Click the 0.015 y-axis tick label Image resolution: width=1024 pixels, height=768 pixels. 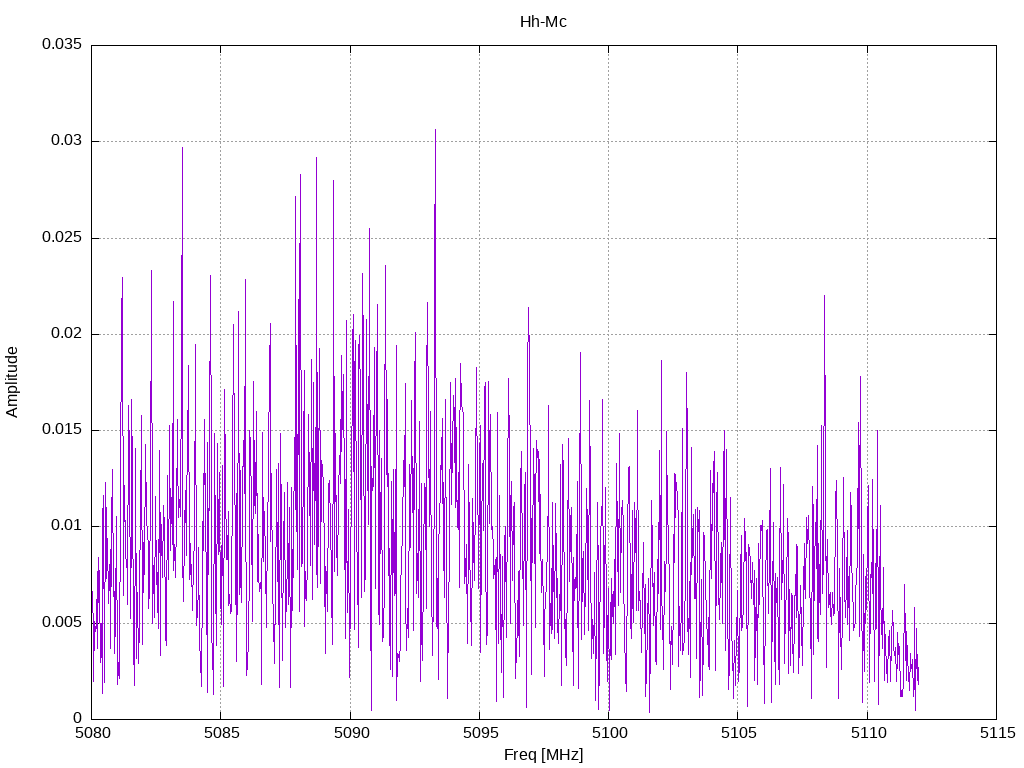pos(62,429)
